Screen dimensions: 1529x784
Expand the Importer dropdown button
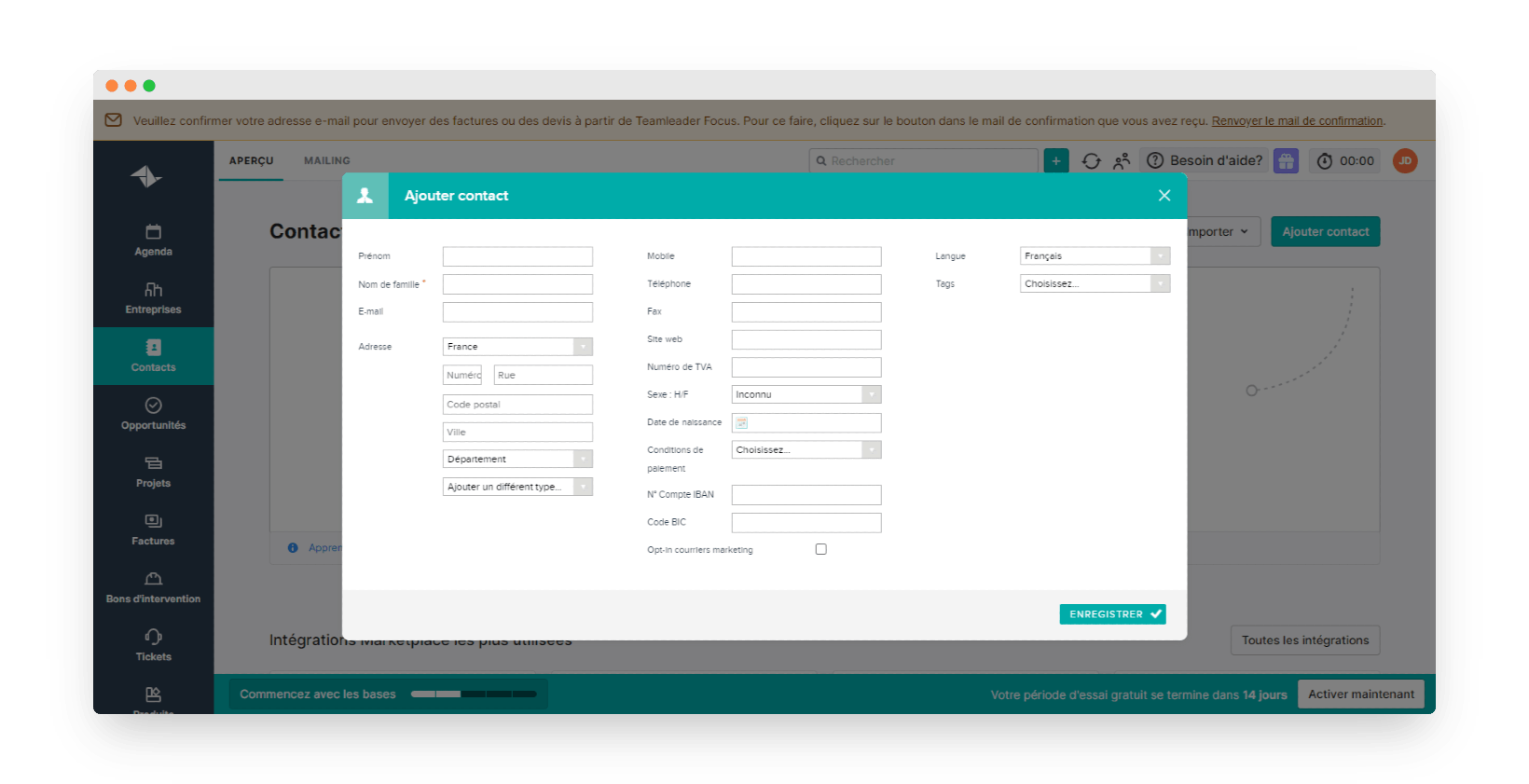pyautogui.click(x=1221, y=231)
